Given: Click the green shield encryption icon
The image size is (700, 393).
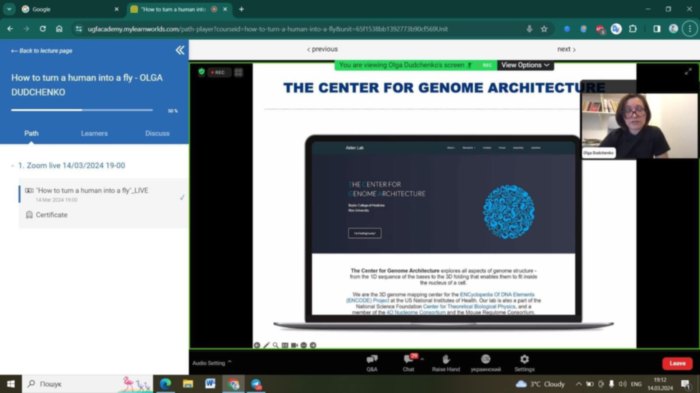Looking at the screenshot, I should (201, 72).
